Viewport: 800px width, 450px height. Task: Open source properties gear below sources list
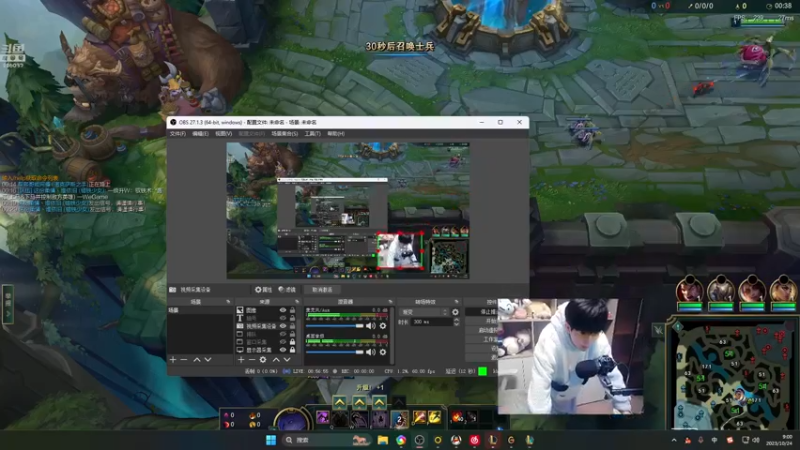263,360
